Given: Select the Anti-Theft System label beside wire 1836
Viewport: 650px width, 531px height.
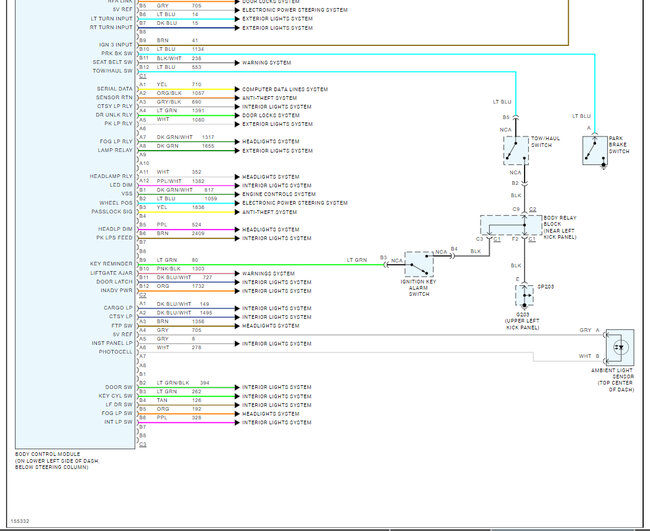Looking at the screenshot, I should tap(270, 212).
